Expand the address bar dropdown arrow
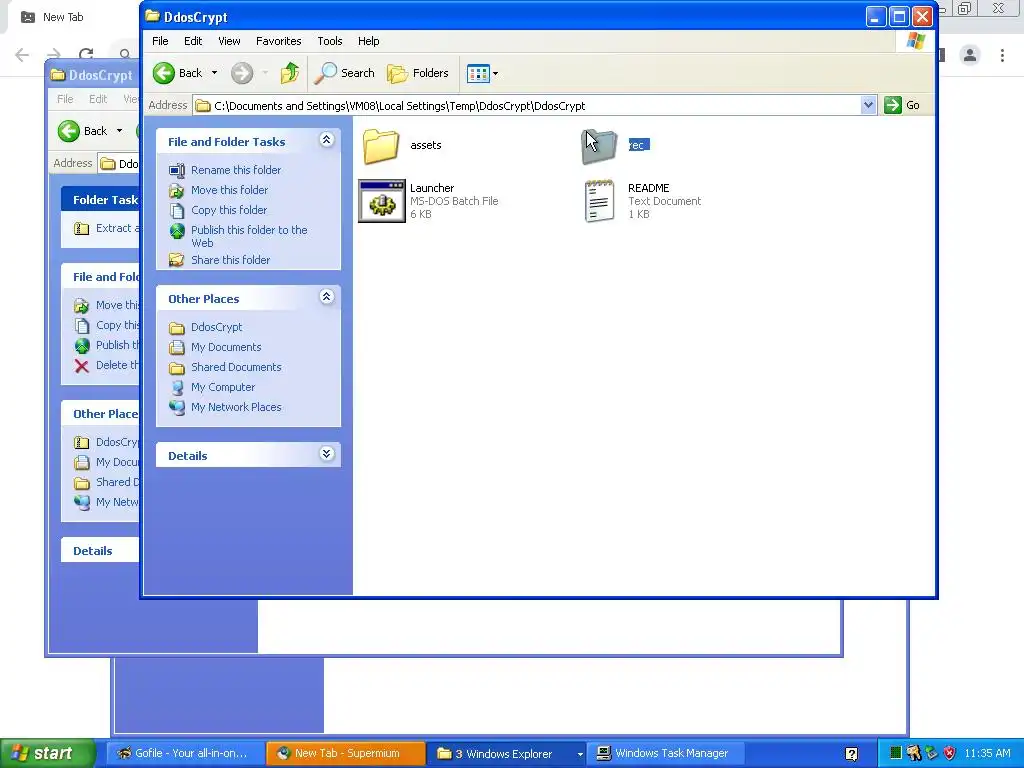Viewport: 1024px width, 768px height. coord(868,105)
